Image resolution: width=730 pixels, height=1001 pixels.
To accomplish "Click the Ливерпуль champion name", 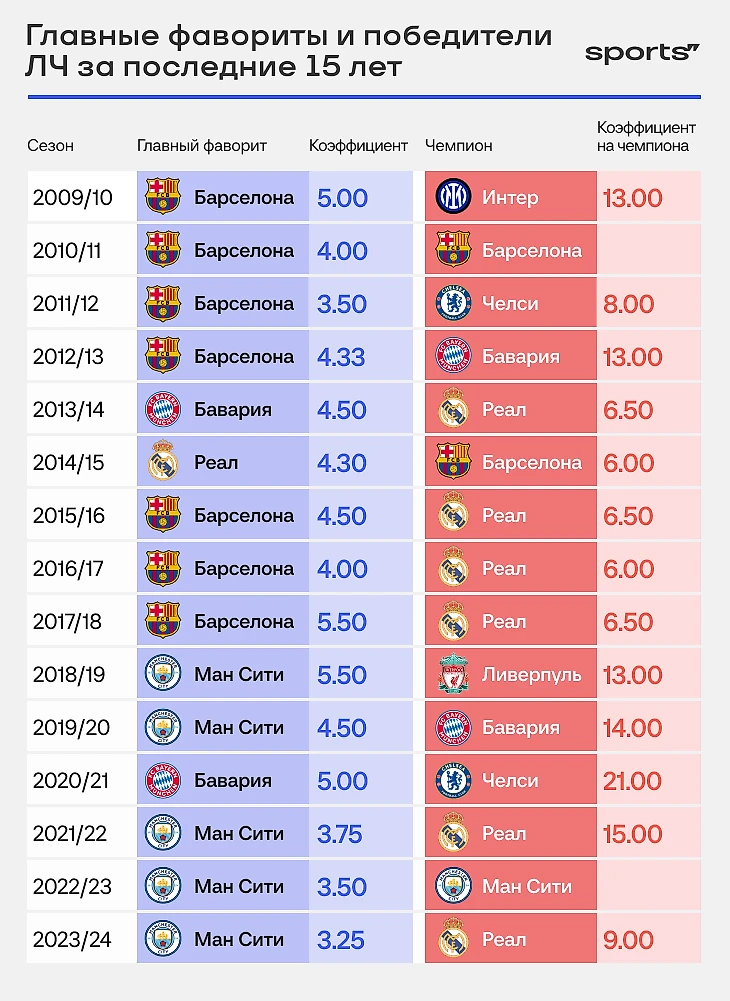I will pyautogui.click(x=531, y=675).
